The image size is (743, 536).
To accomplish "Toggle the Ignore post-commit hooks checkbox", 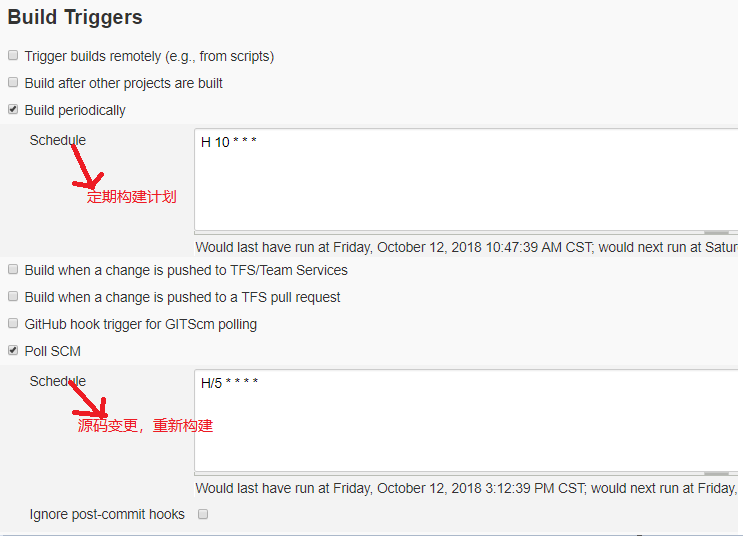I will tap(203, 514).
